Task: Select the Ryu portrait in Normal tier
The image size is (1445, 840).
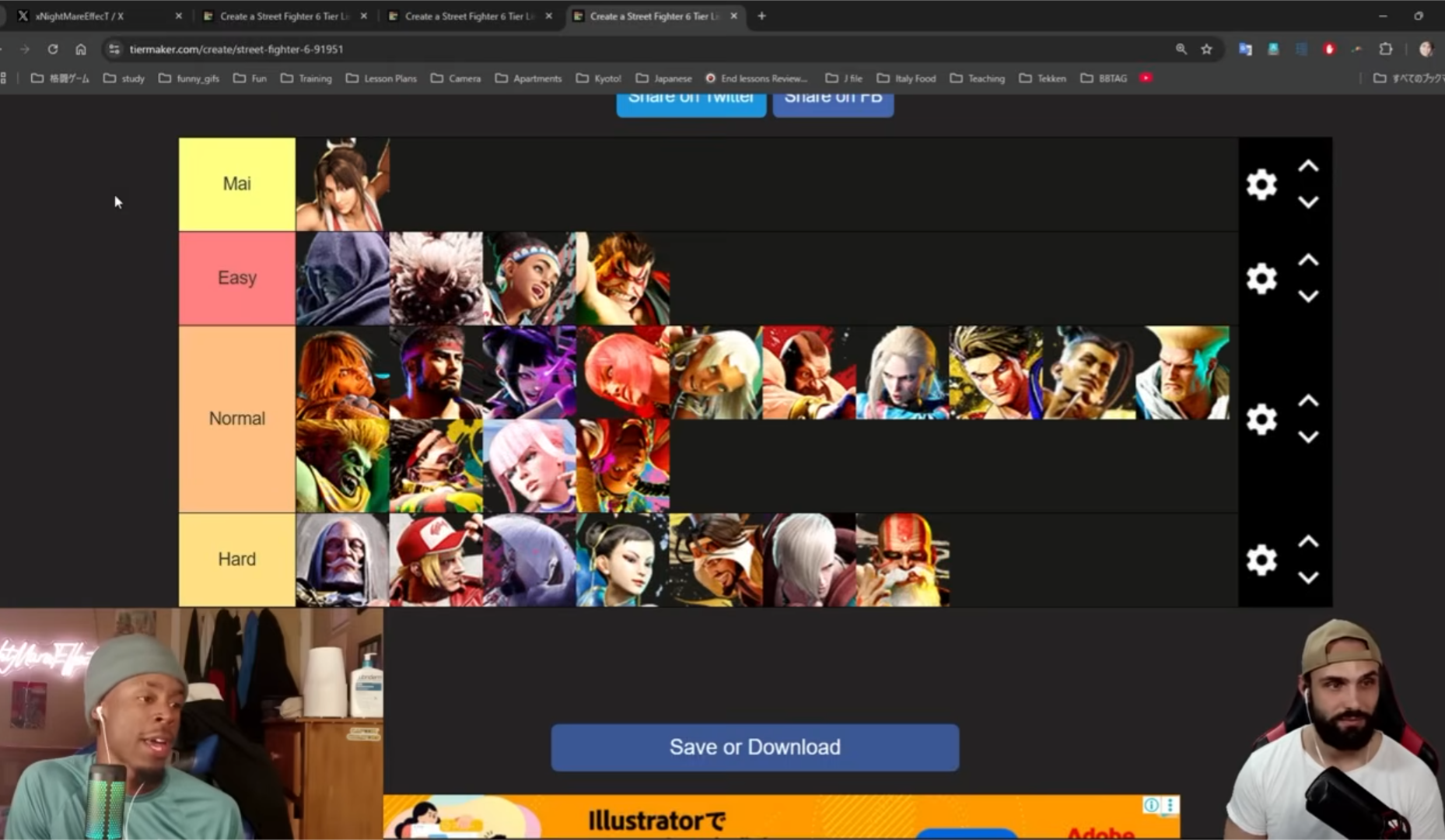Action: (x=436, y=373)
